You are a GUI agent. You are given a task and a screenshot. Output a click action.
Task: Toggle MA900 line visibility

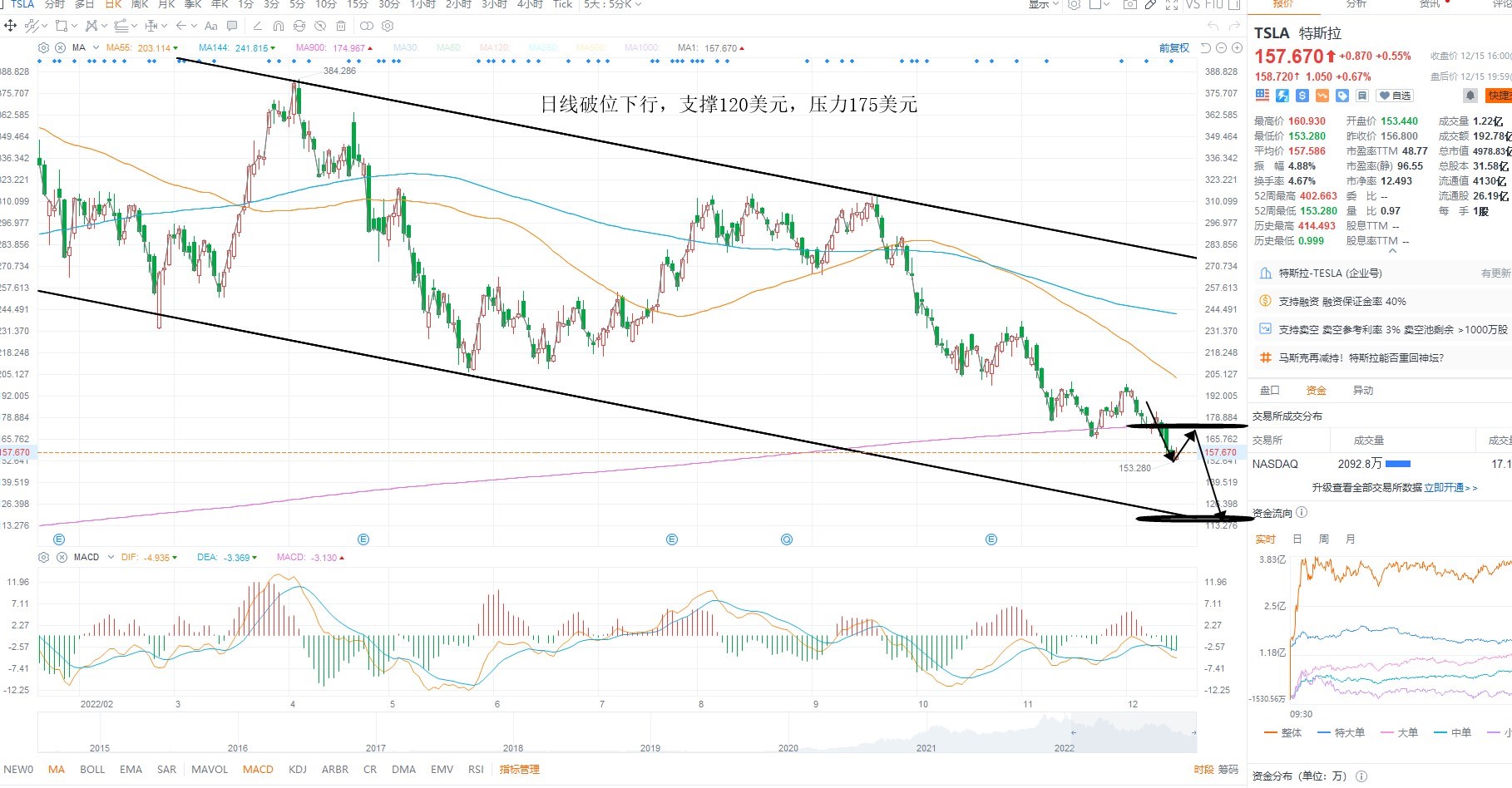pos(334,48)
